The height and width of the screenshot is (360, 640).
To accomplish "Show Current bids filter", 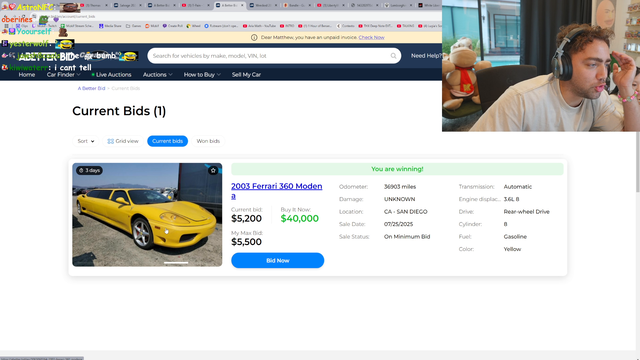I will tap(167, 141).
